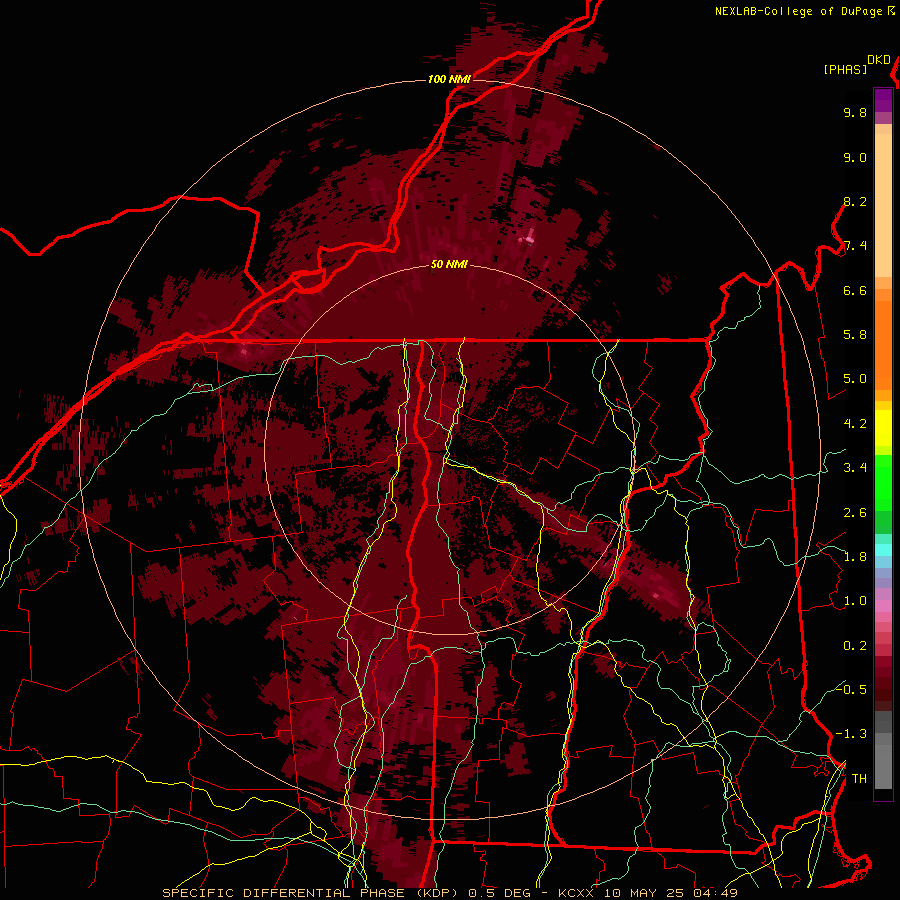The height and width of the screenshot is (900, 900).
Task: Click the 3.4 value on the color scale
Action: coord(855,468)
